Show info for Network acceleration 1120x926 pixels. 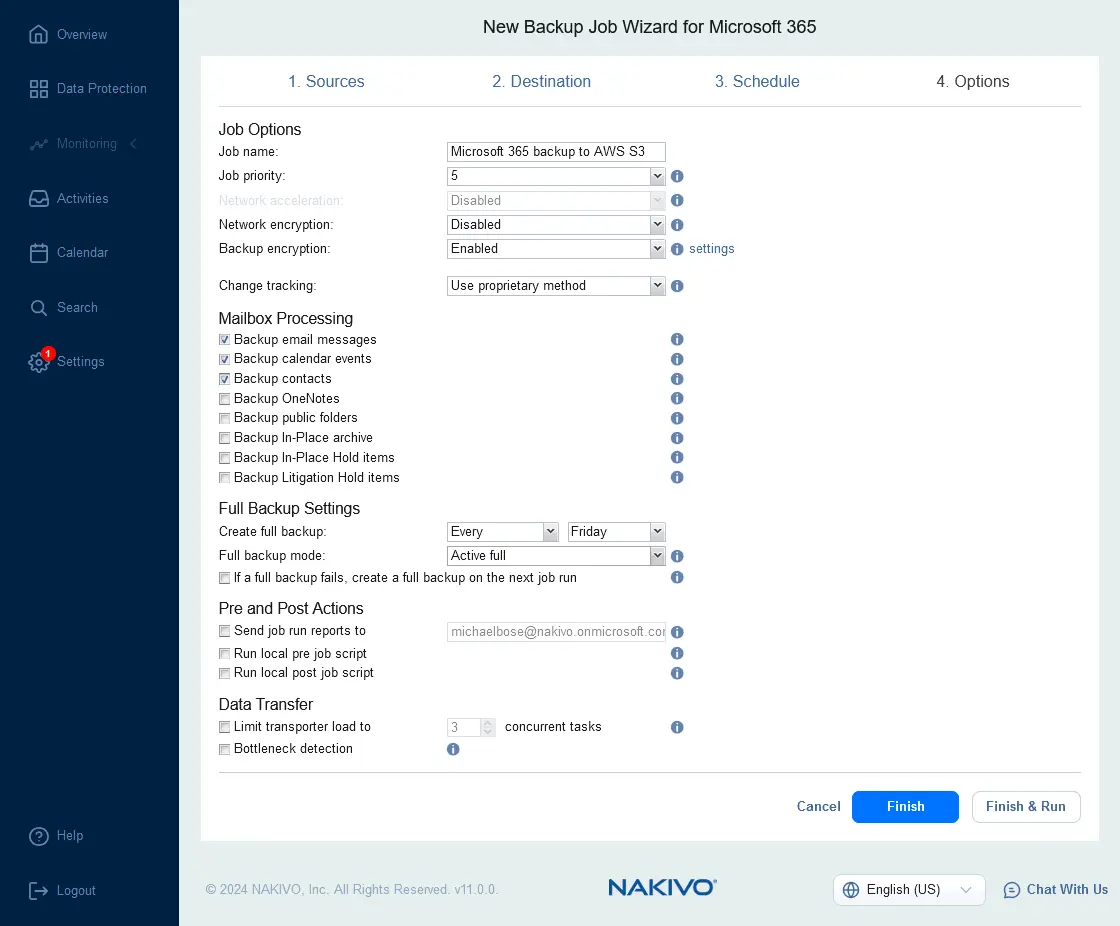point(677,200)
